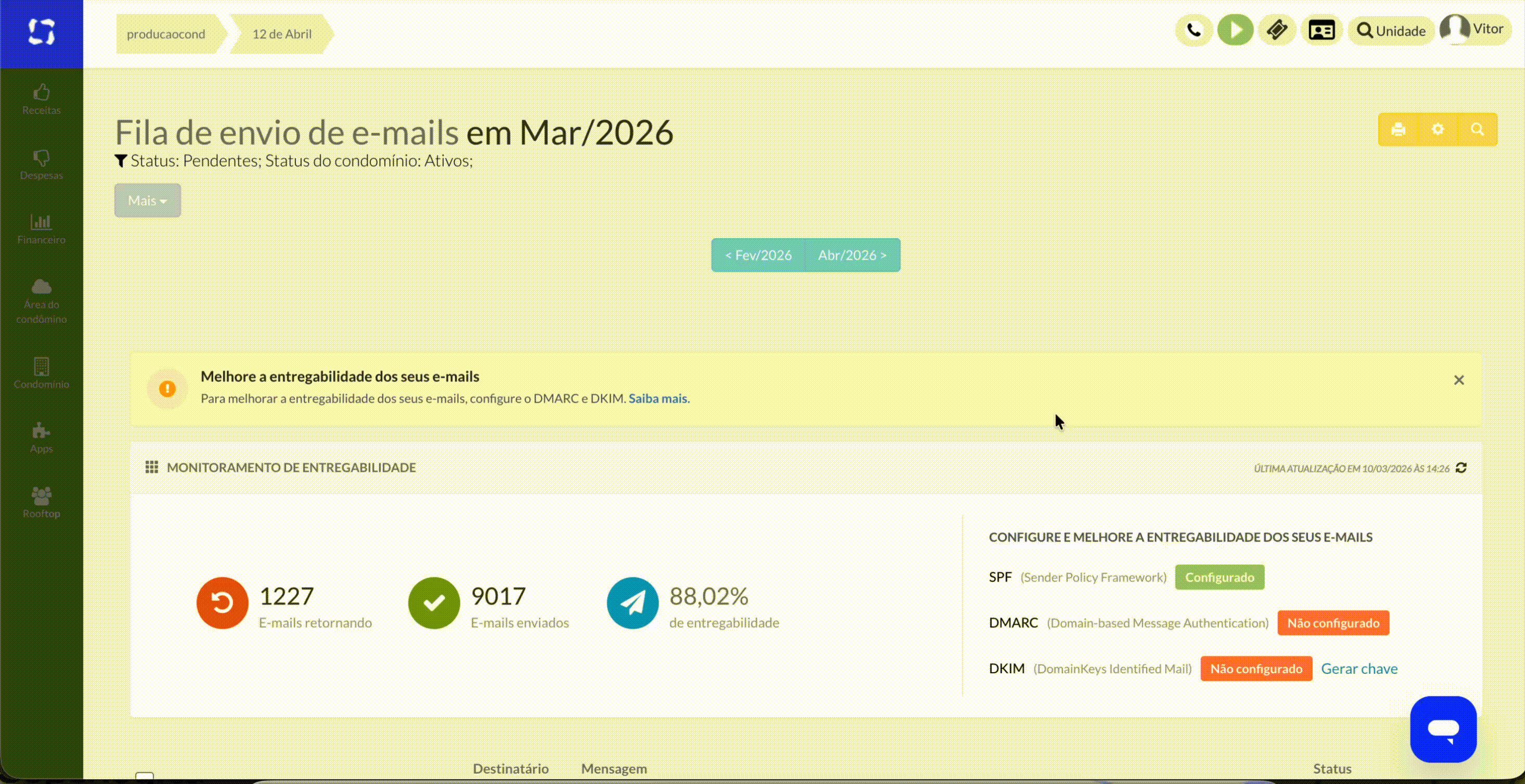Open Área do condômino in sidebar
The image size is (1525, 784).
[x=42, y=302]
